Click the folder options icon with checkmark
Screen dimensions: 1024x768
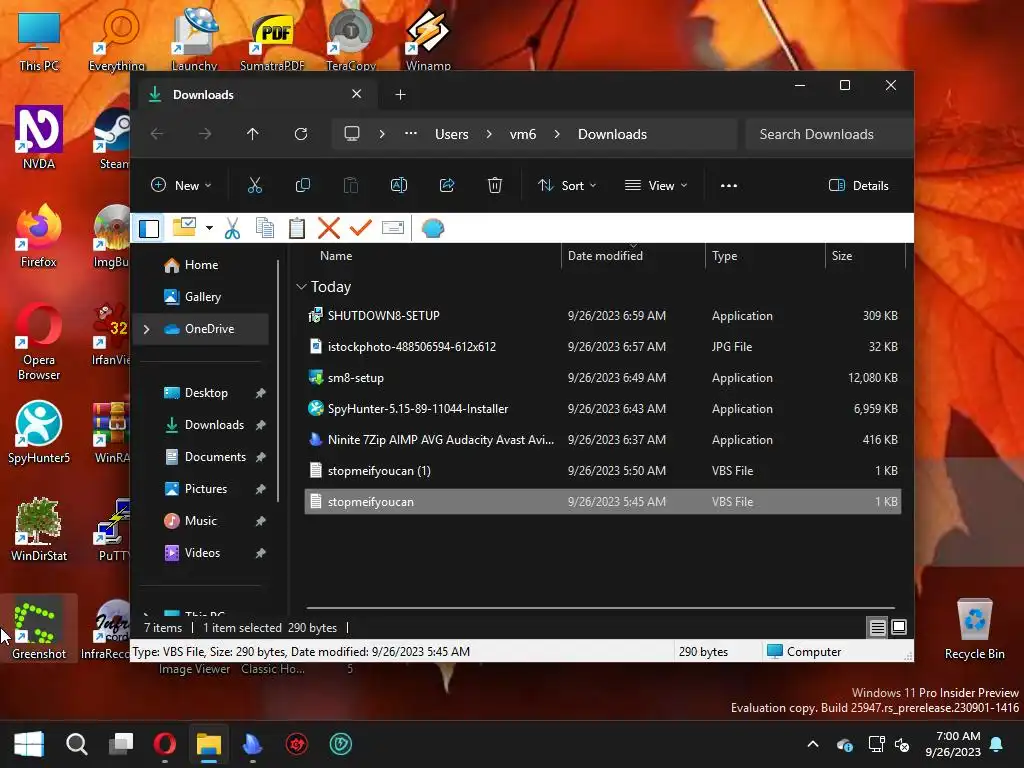coord(184,227)
